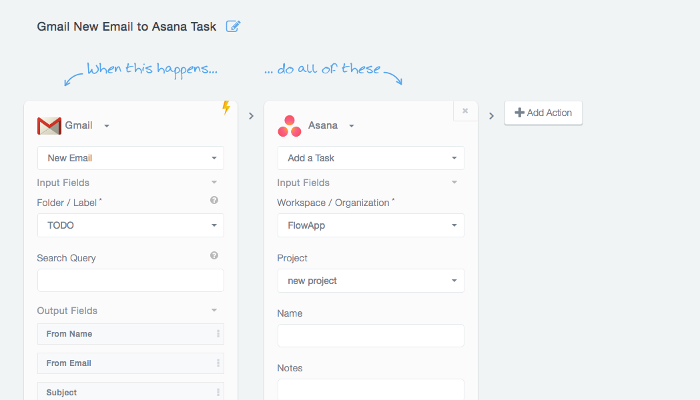Open the Asana service dropdown arrow
Viewport: 700px width, 400px height.
tap(351, 126)
